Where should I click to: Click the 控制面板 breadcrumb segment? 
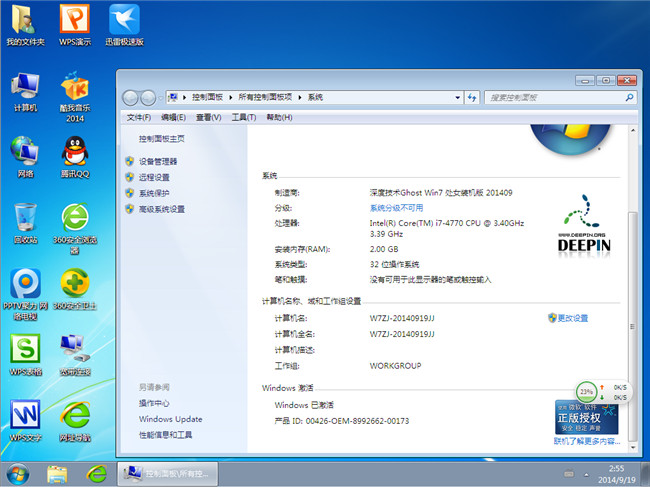pyautogui.click(x=207, y=97)
